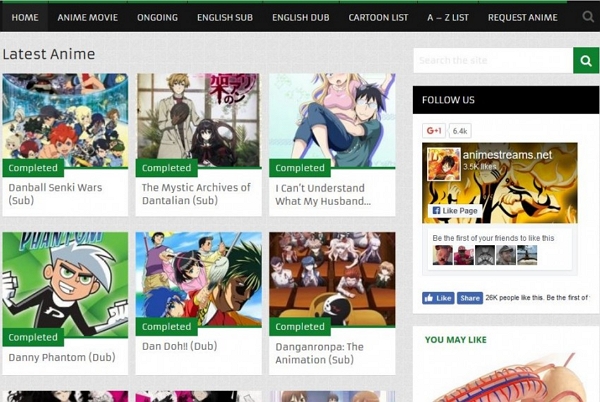This screenshot has width=600, height=402.
Task: Click the Facebook Like Page button
Action: coord(455,210)
